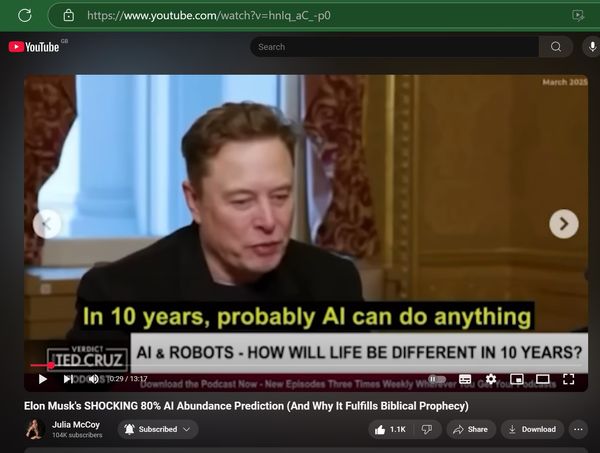Open the more actions ellipsis menu
The image size is (600, 453).
(578, 430)
